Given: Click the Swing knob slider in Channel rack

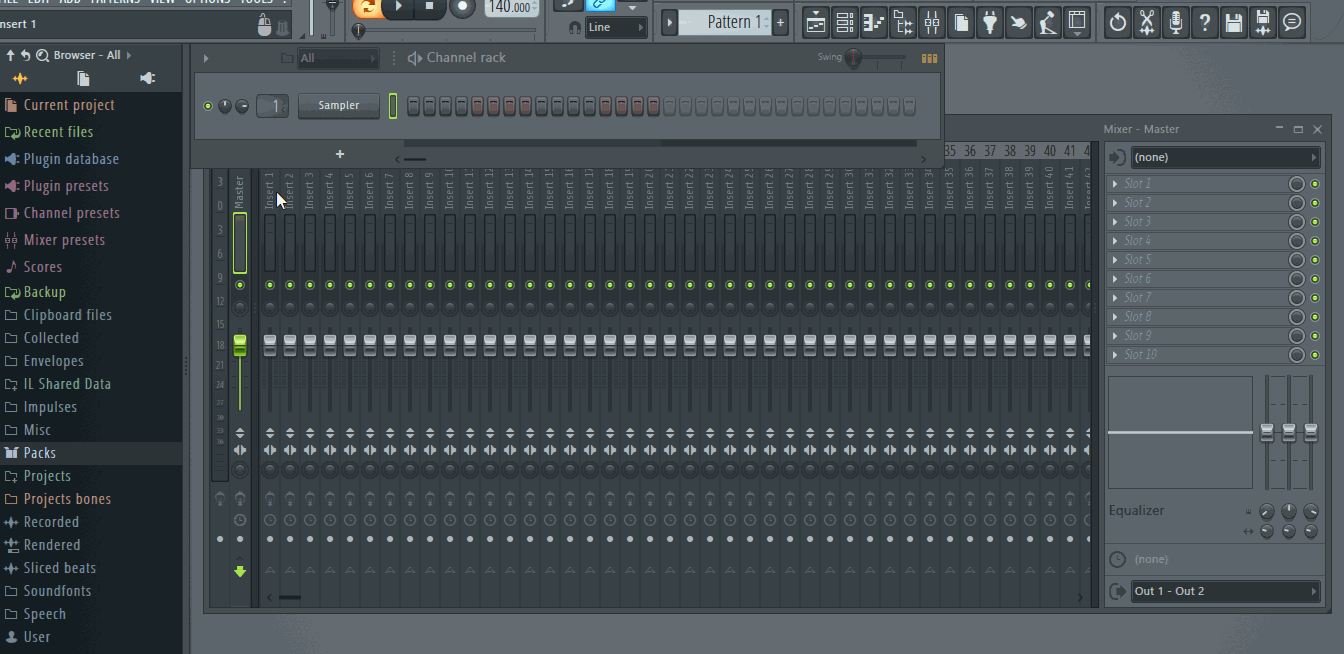Looking at the screenshot, I should [x=853, y=58].
